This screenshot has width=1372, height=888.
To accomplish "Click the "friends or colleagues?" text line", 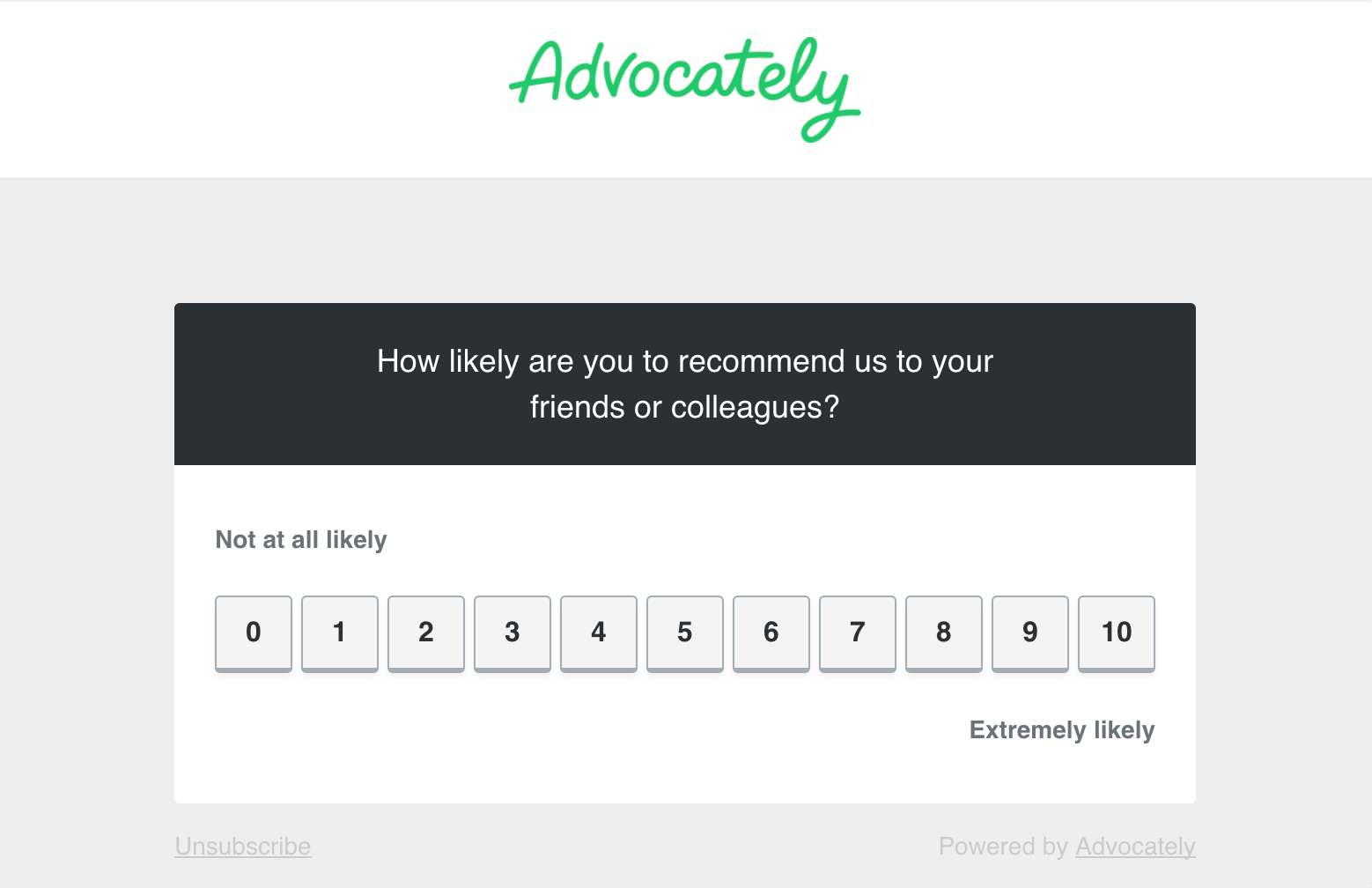I will pos(684,407).
